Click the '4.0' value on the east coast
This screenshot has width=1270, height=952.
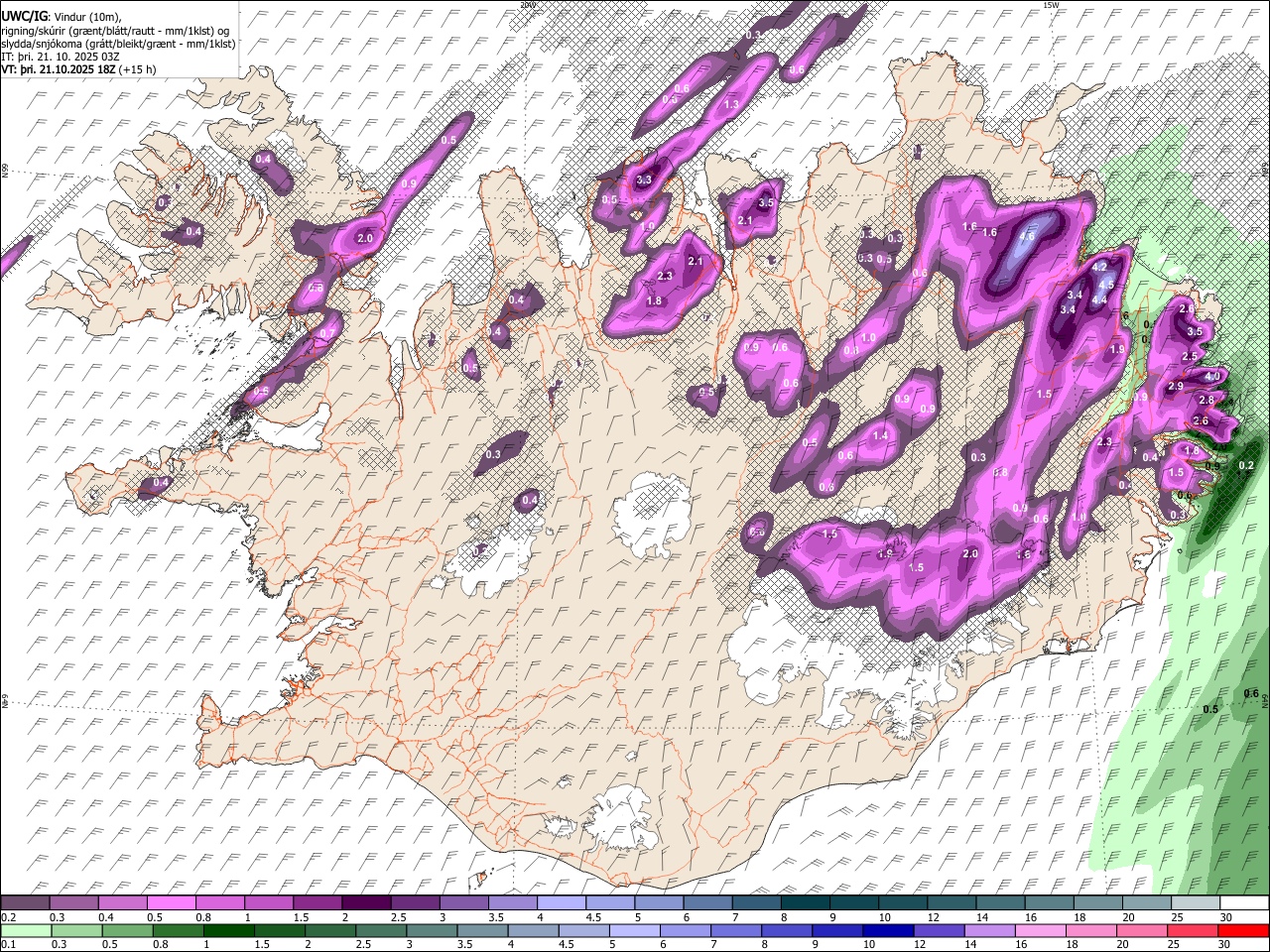(x=1212, y=377)
